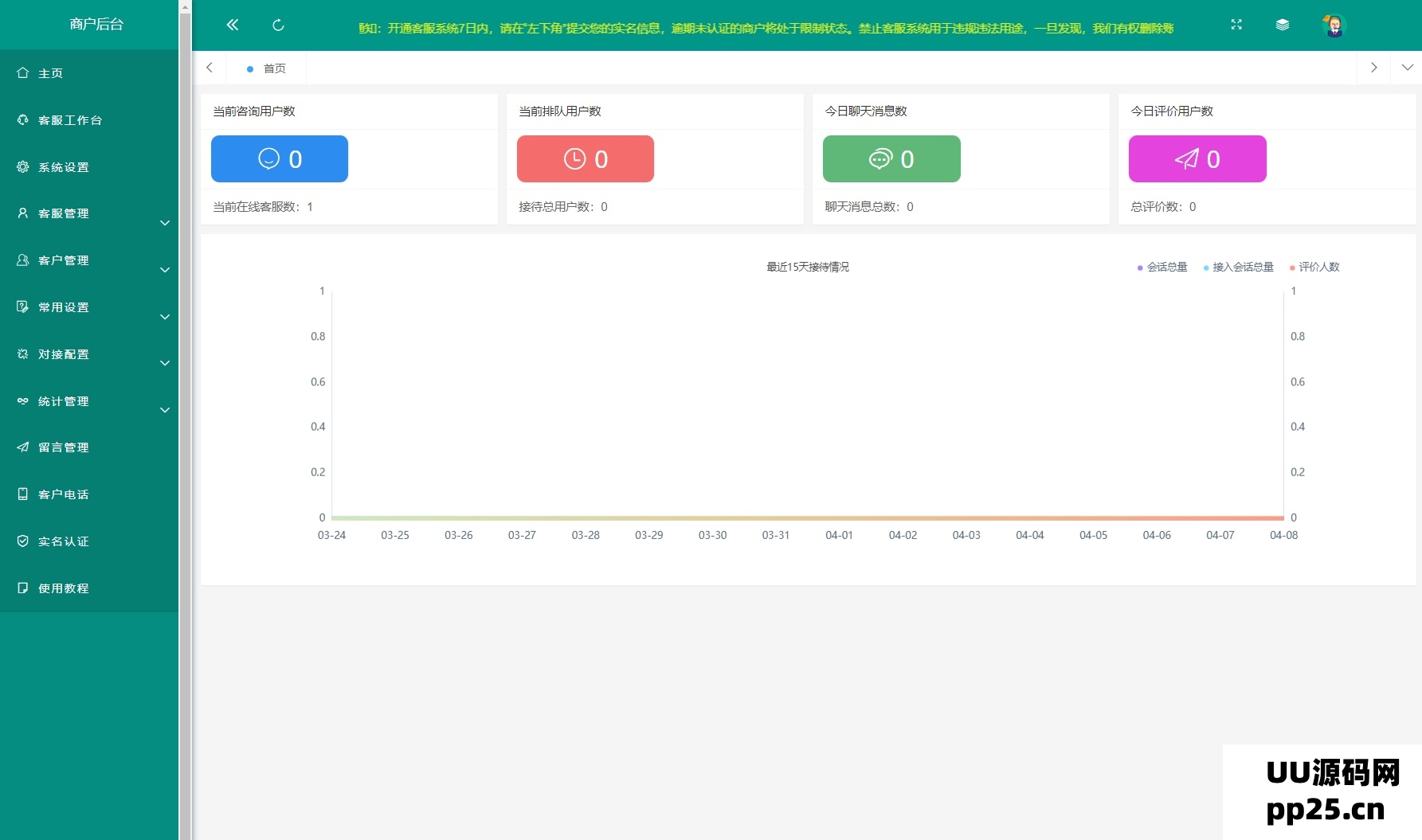Click the green chat messages card
Viewport: 1422px width, 840px height.
(891, 159)
